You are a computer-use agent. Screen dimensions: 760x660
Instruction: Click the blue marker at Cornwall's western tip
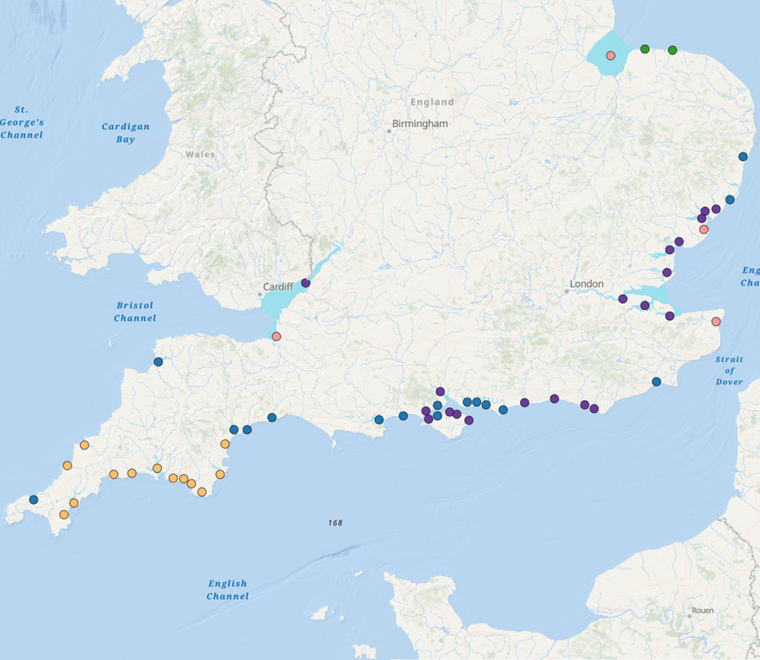coord(33,499)
